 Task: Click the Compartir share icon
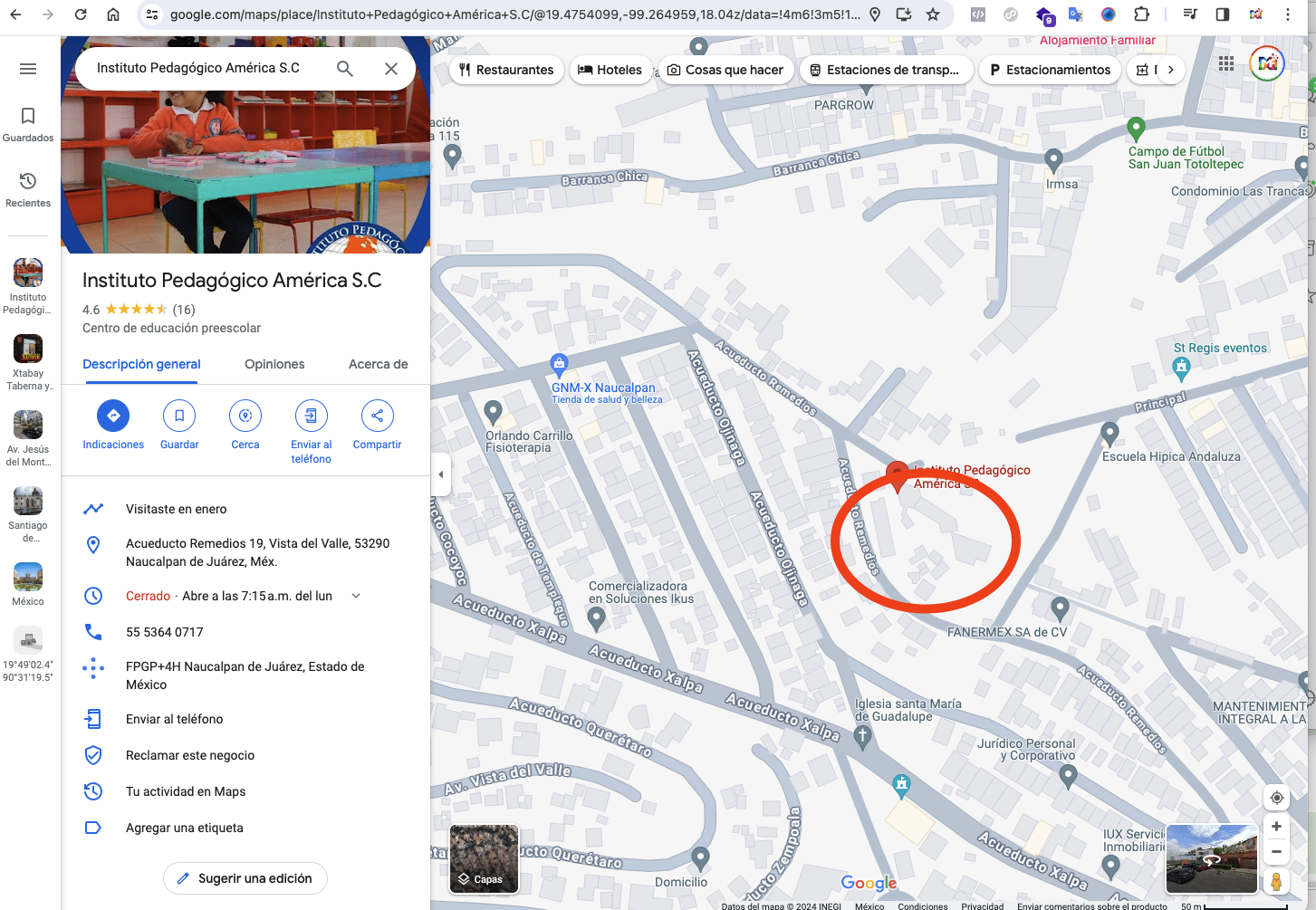(378, 416)
